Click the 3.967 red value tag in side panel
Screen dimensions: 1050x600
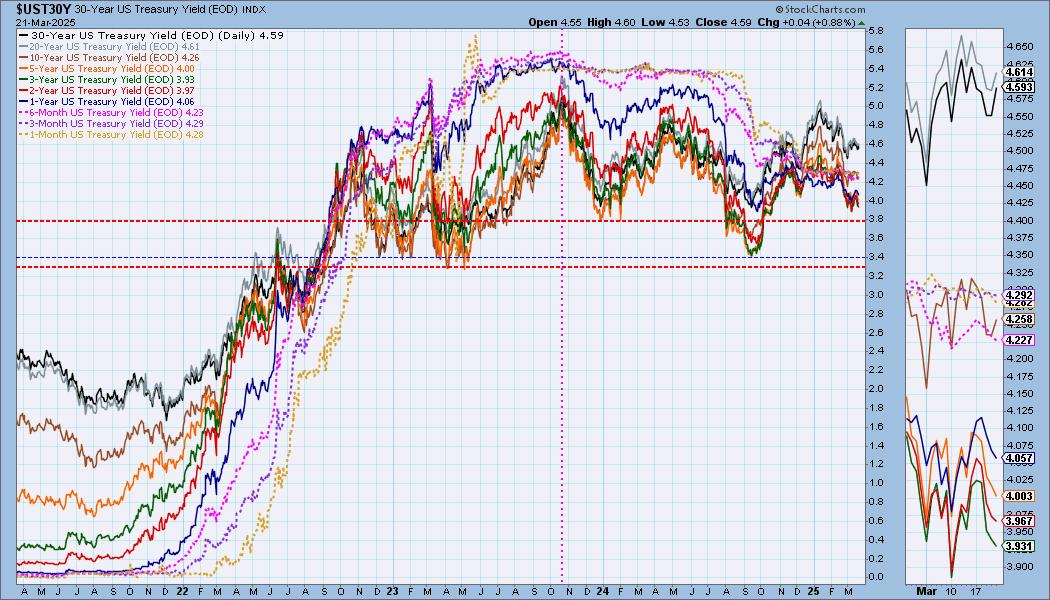click(x=1019, y=520)
